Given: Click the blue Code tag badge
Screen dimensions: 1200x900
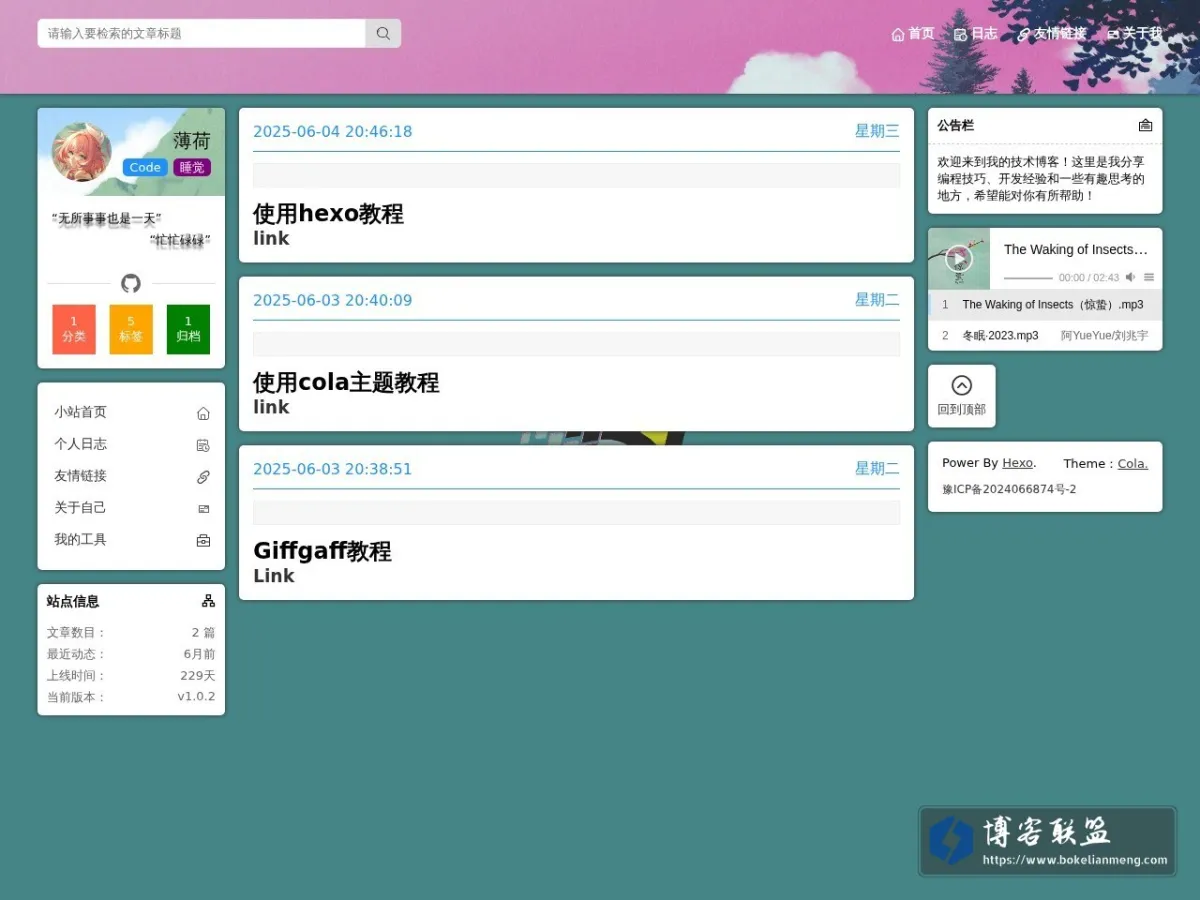Looking at the screenshot, I should tap(145, 167).
